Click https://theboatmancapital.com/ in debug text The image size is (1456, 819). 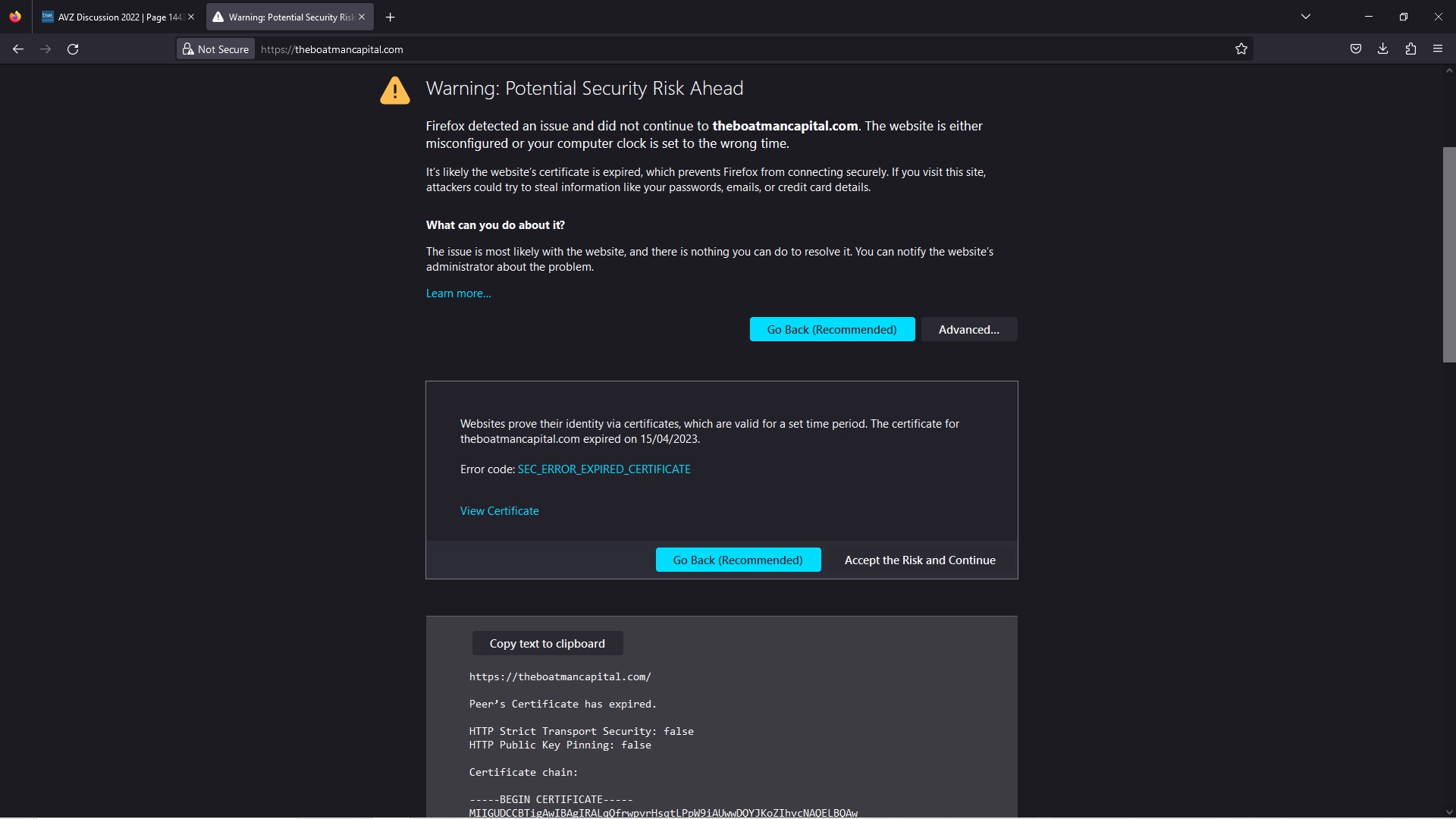pos(560,676)
